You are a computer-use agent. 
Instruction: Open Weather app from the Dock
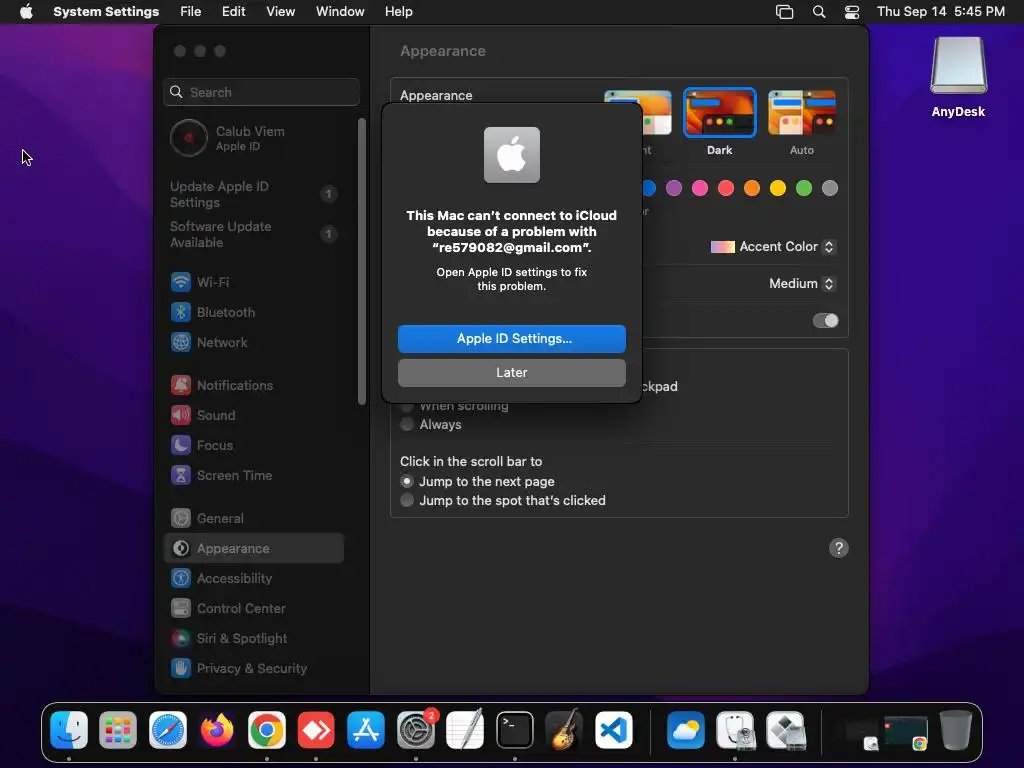click(686, 730)
